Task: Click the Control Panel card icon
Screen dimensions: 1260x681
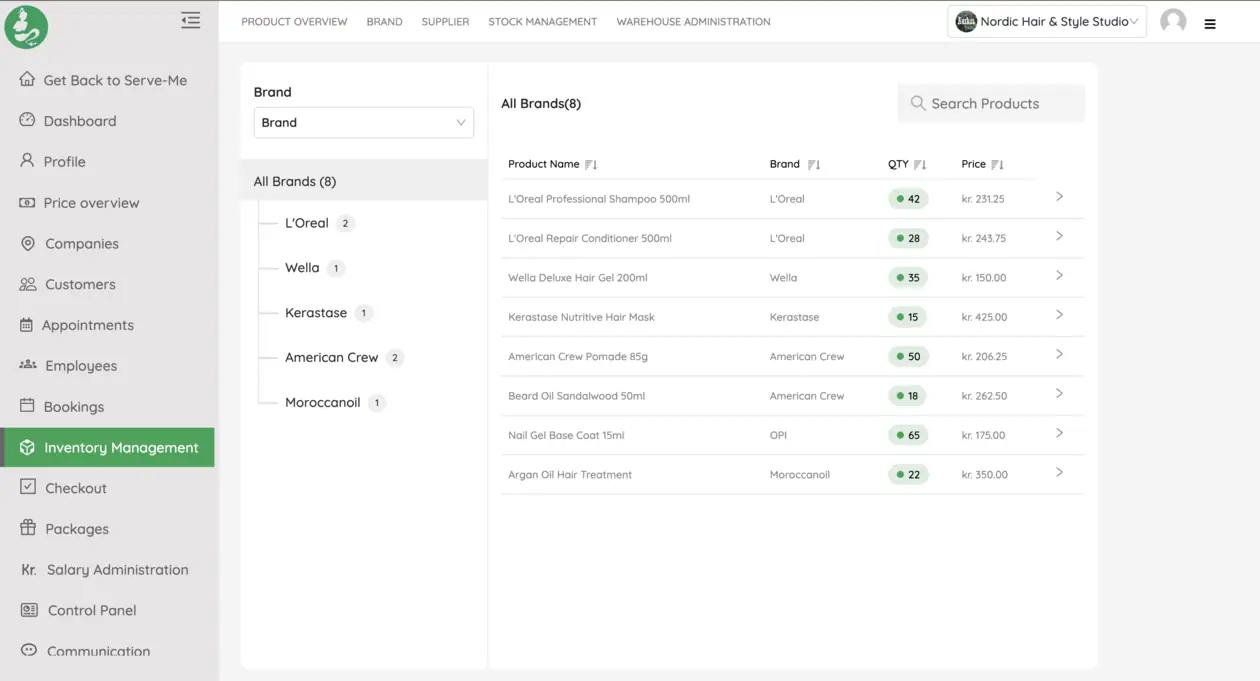Action: pyautogui.click(x=29, y=610)
